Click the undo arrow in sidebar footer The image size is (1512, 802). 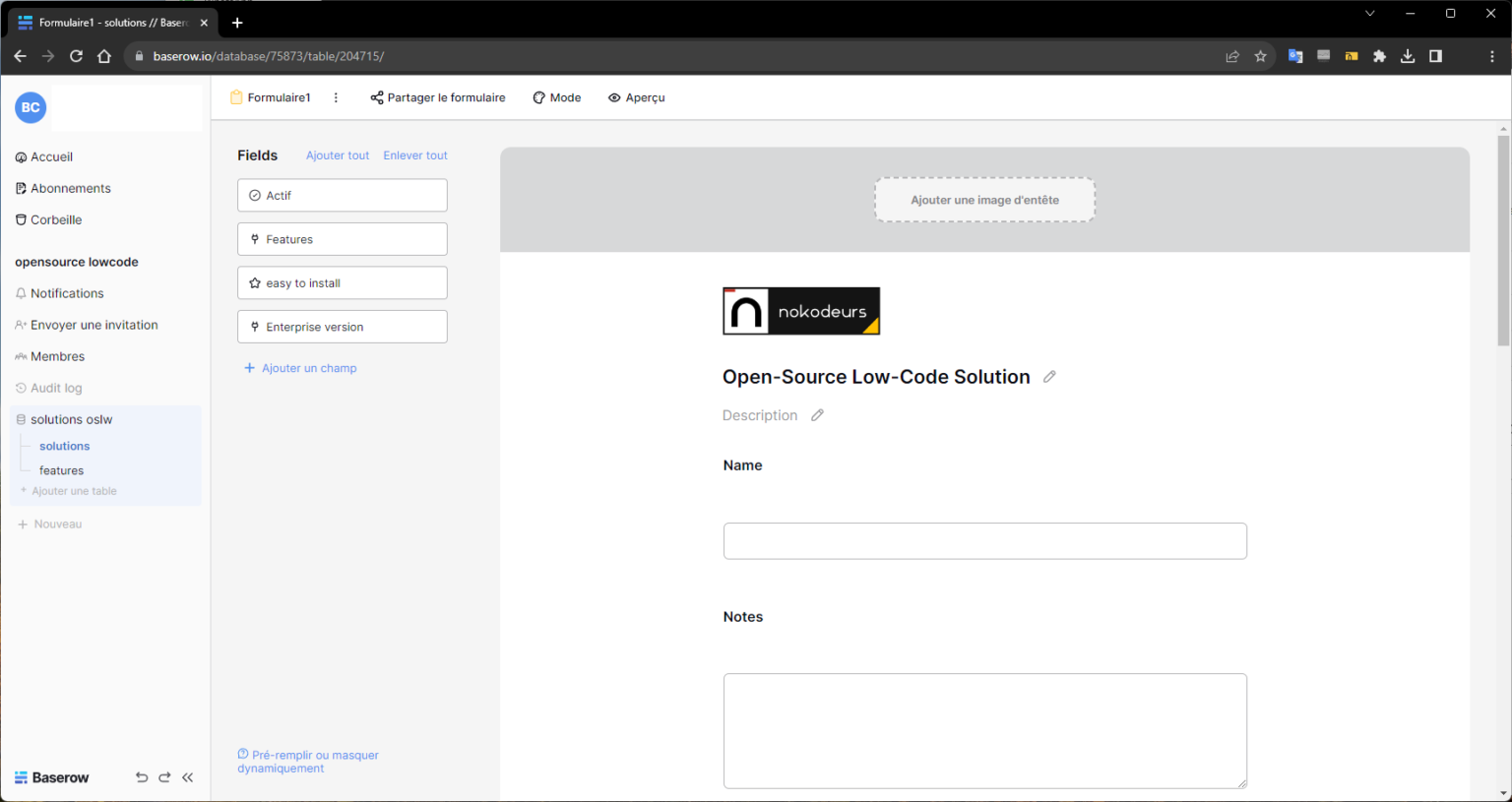(142, 777)
